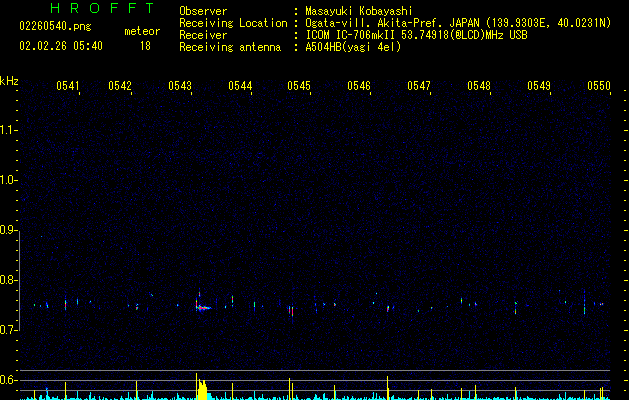Click the 0541 time marker

point(68,86)
